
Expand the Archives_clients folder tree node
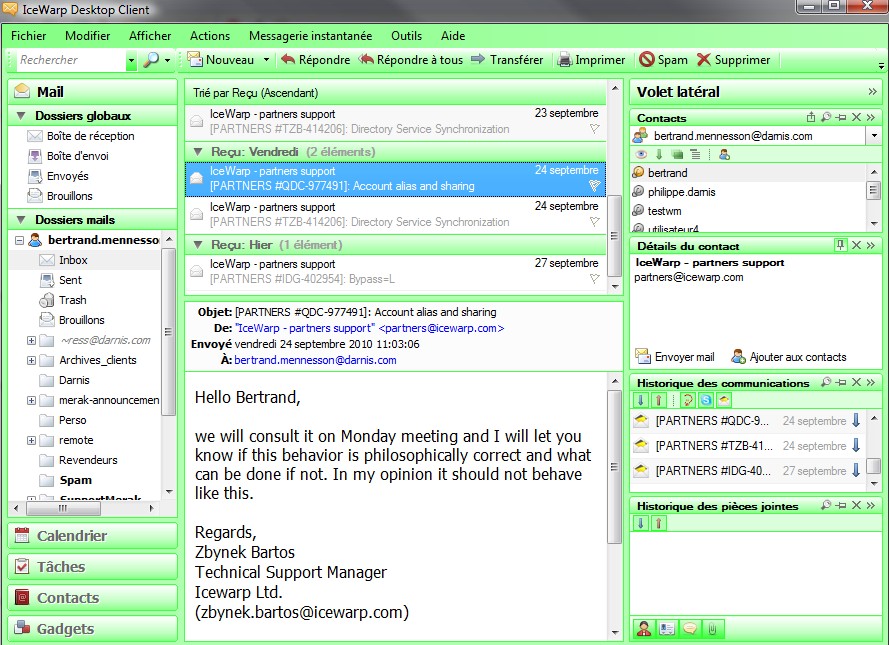pos(31,360)
